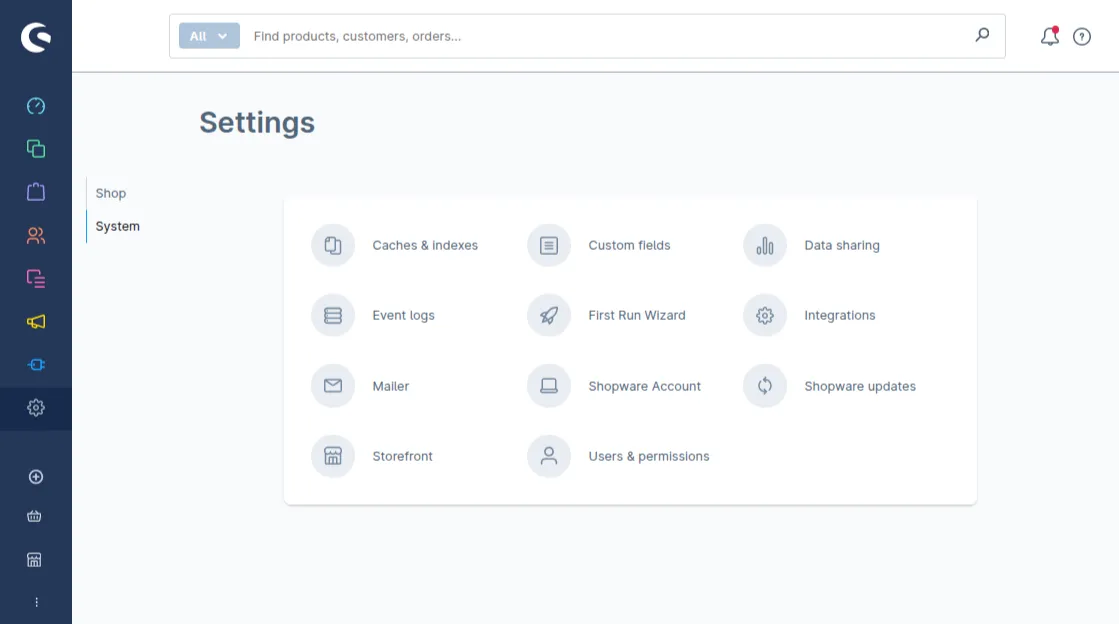Click the Event logs icon
Image resolution: width=1119 pixels, height=624 pixels.
(x=333, y=316)
